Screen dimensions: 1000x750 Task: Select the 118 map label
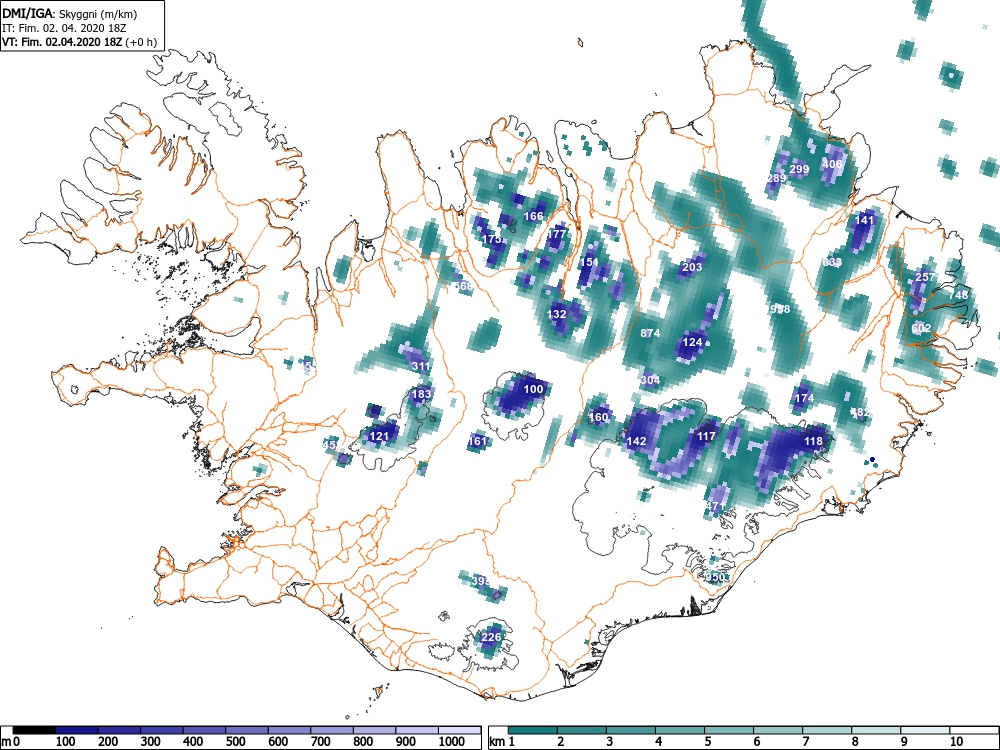tap(813, 441)
